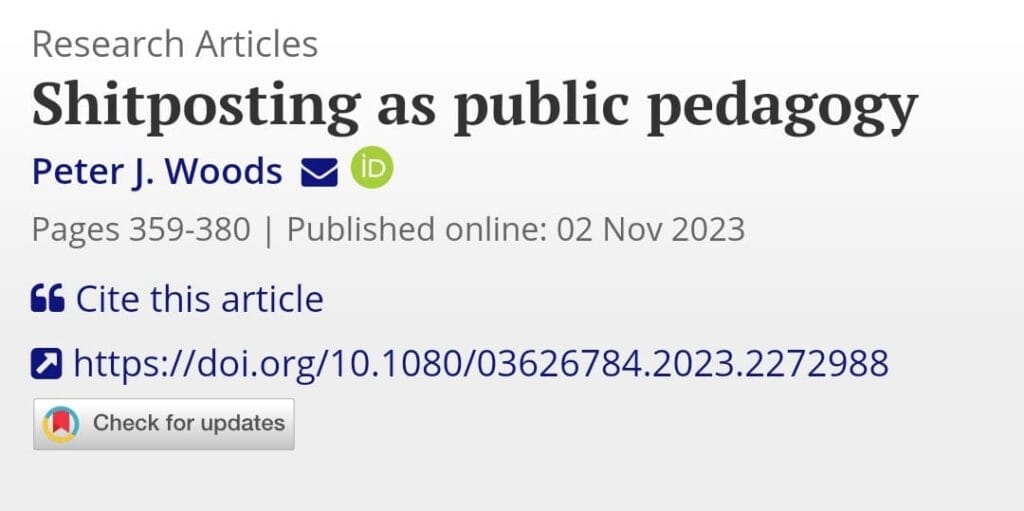Screen dimensions: 1024x511
Task: Follow the doi.org article link
Action: tap(481, 363)
